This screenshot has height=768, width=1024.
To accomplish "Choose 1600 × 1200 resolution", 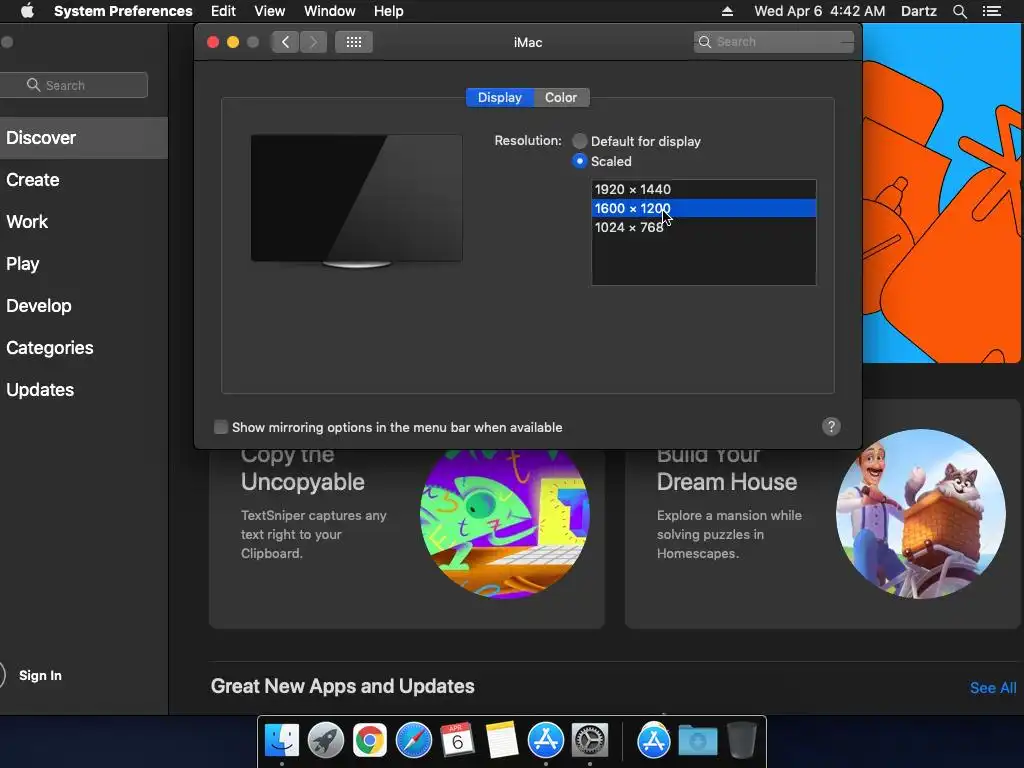I will pos(703,208).
